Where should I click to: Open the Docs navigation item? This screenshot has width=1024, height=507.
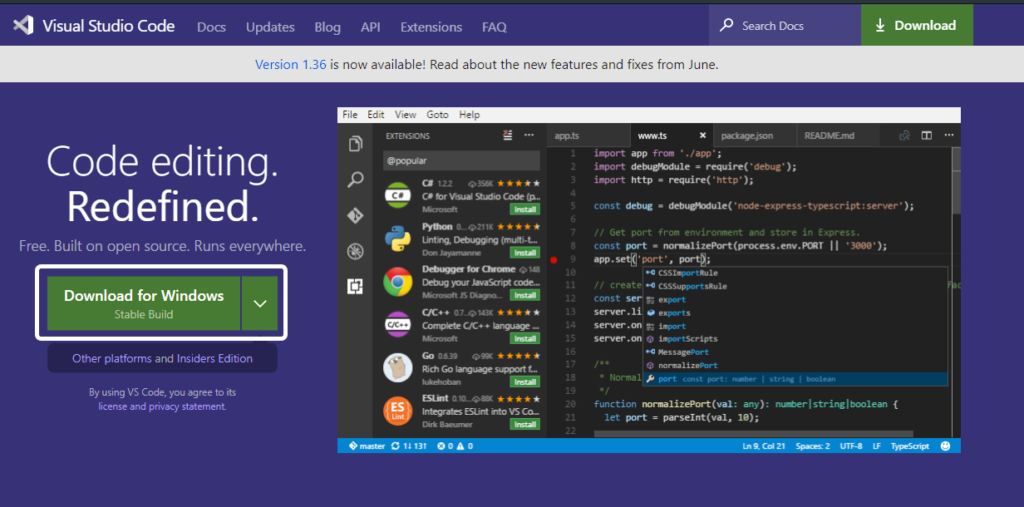tap(212, 27)
